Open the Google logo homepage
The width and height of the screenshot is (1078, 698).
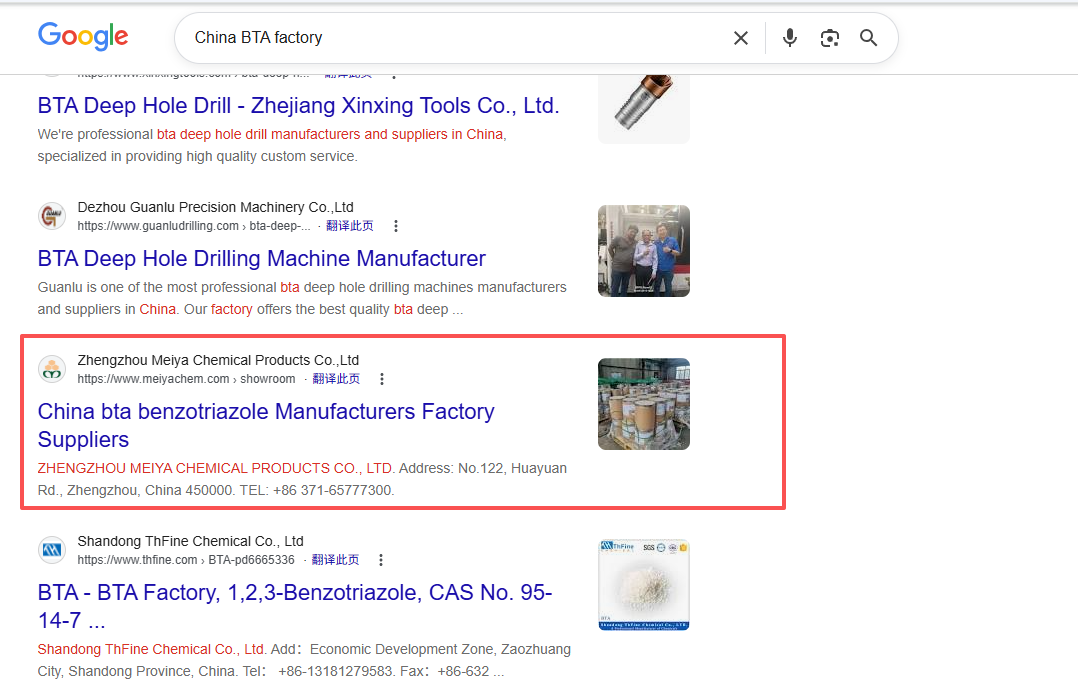click(83, 36)
